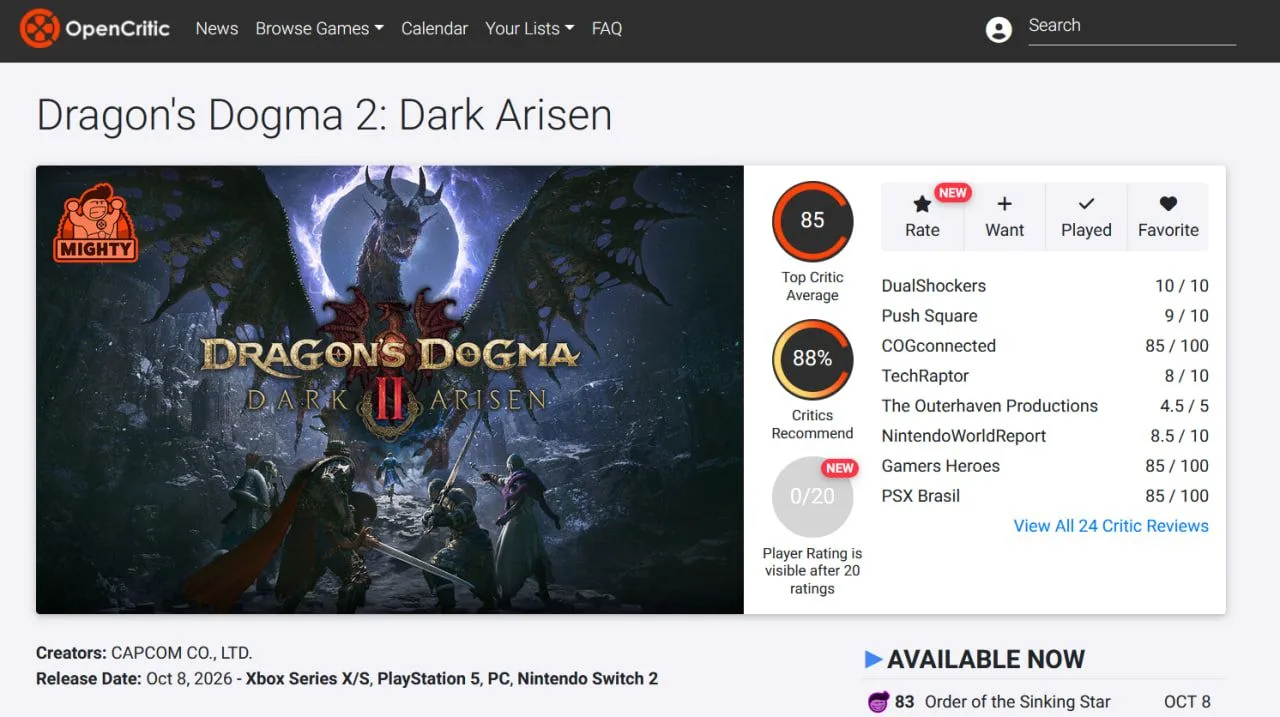Click the Dragon's Dogma 2 cover artwork
Viewport: 1280px width, 717px height.
(x=390, y=389)
